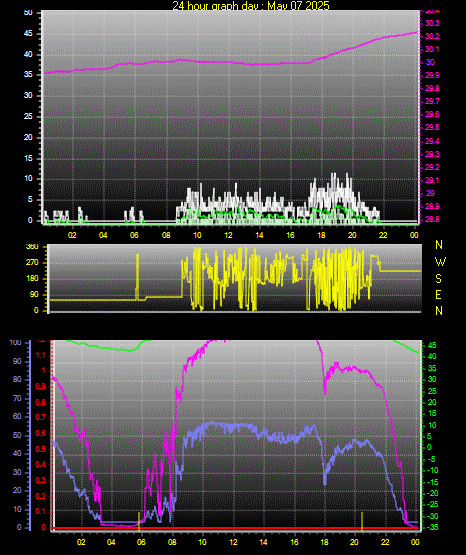This screenshot has width=466, height=555.
Task: Click the green 45 temperature axis label
Action: coord(432,345)
